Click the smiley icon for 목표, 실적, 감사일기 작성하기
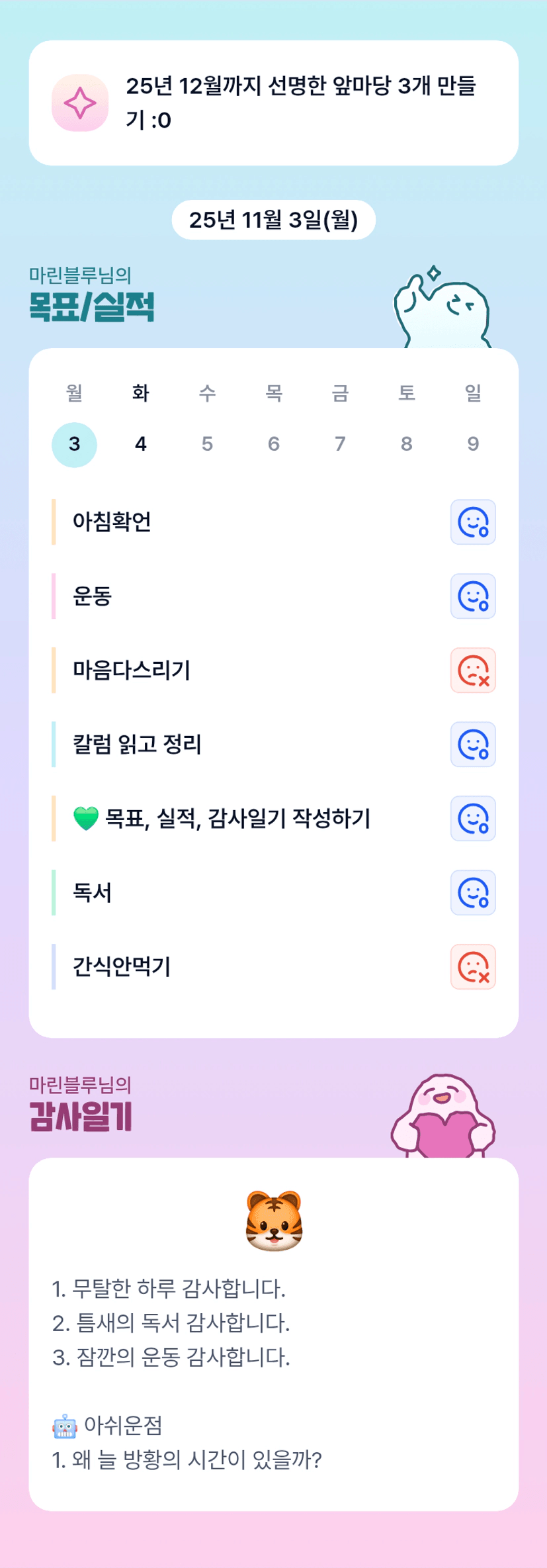This screenshot has width=547, height=1568. click(473, 819)
